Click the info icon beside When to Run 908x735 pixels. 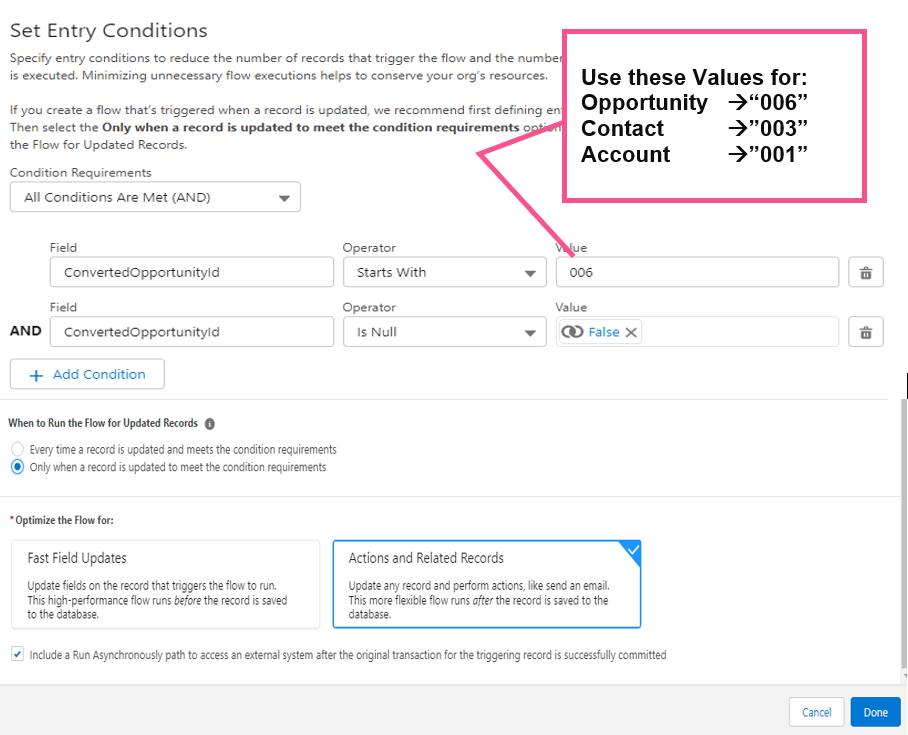pos(209,424)
